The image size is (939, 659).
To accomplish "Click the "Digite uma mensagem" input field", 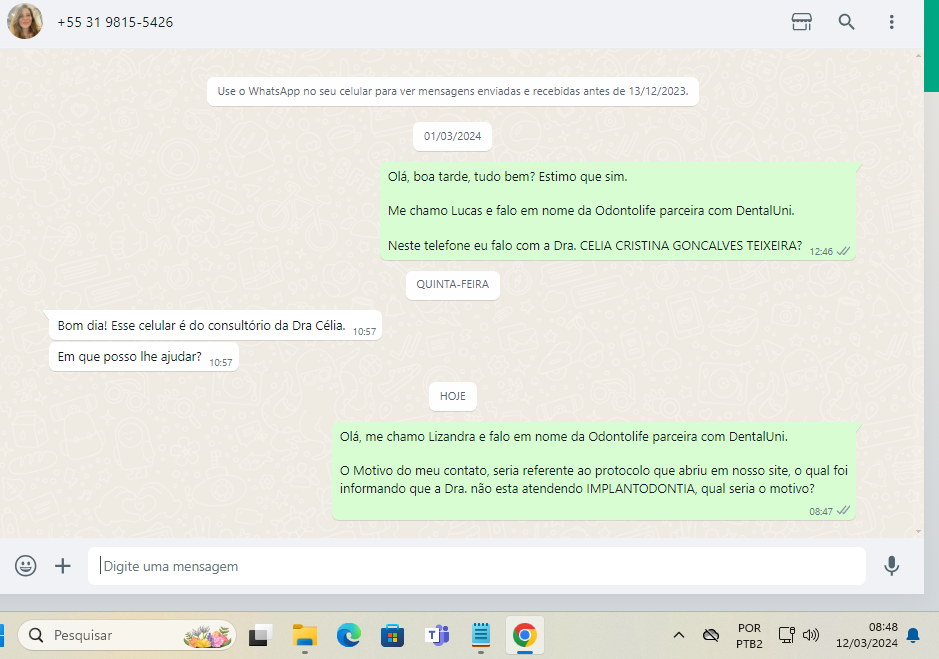I will [477, 566].
